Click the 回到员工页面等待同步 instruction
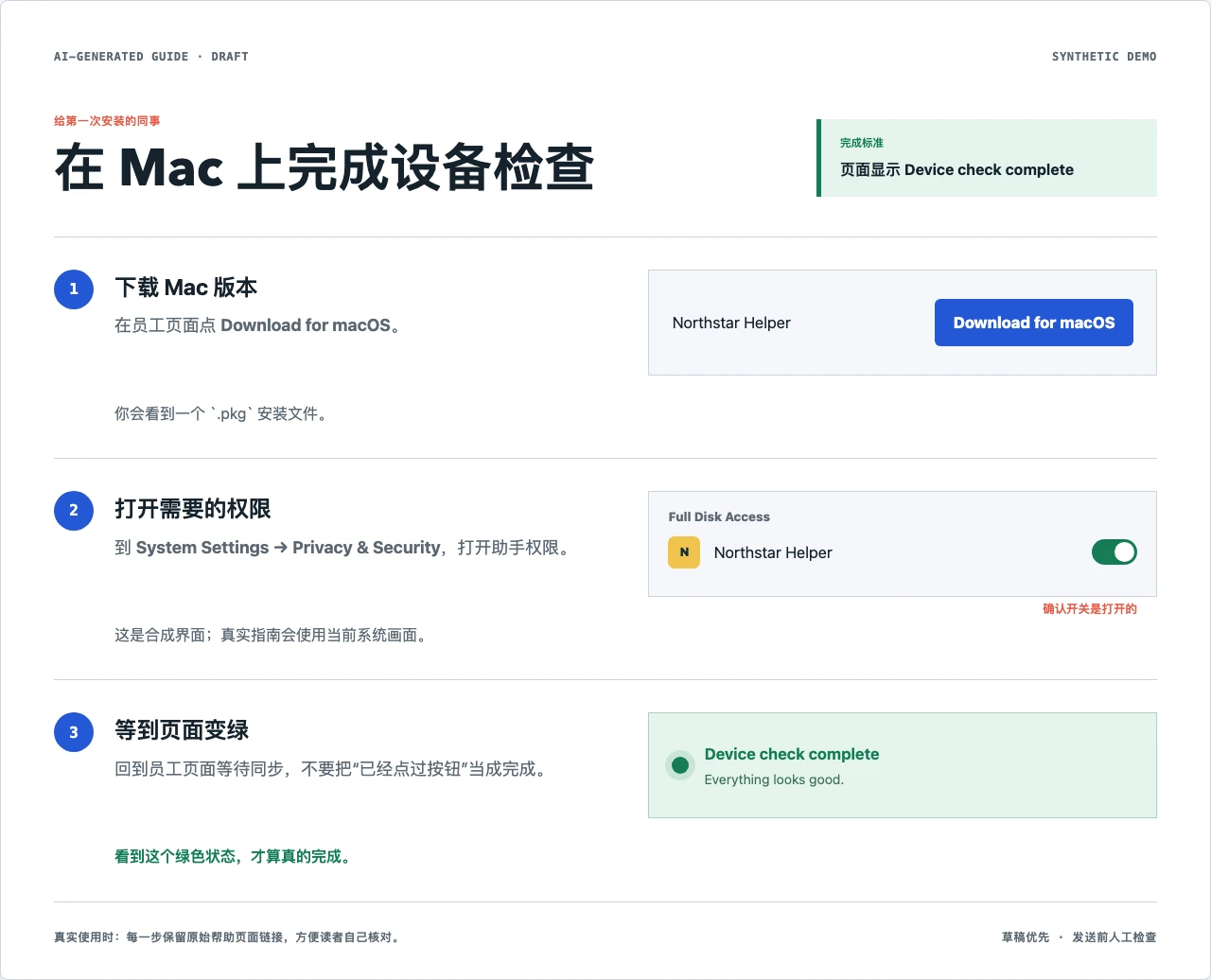 [x=330, y=769]
